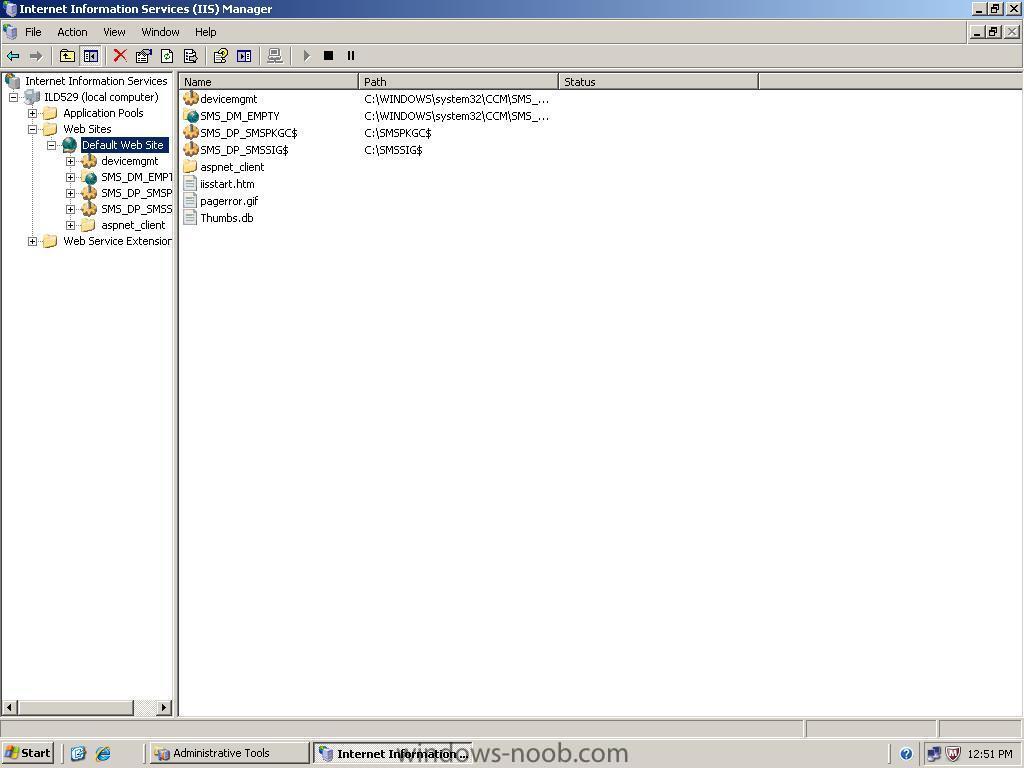Sort the list by the Name column
The height and width of the screenshot is (768, 1024).
click(269, 82)
